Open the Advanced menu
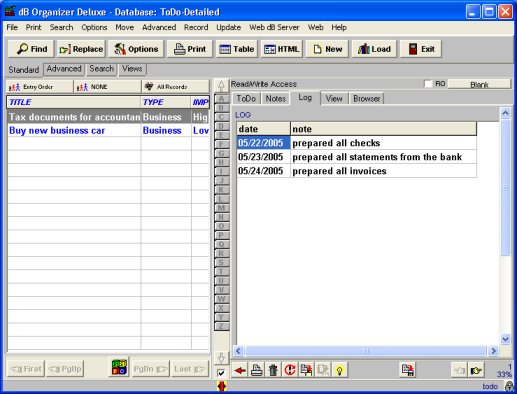The image size is (517, 394). (159, 27)
